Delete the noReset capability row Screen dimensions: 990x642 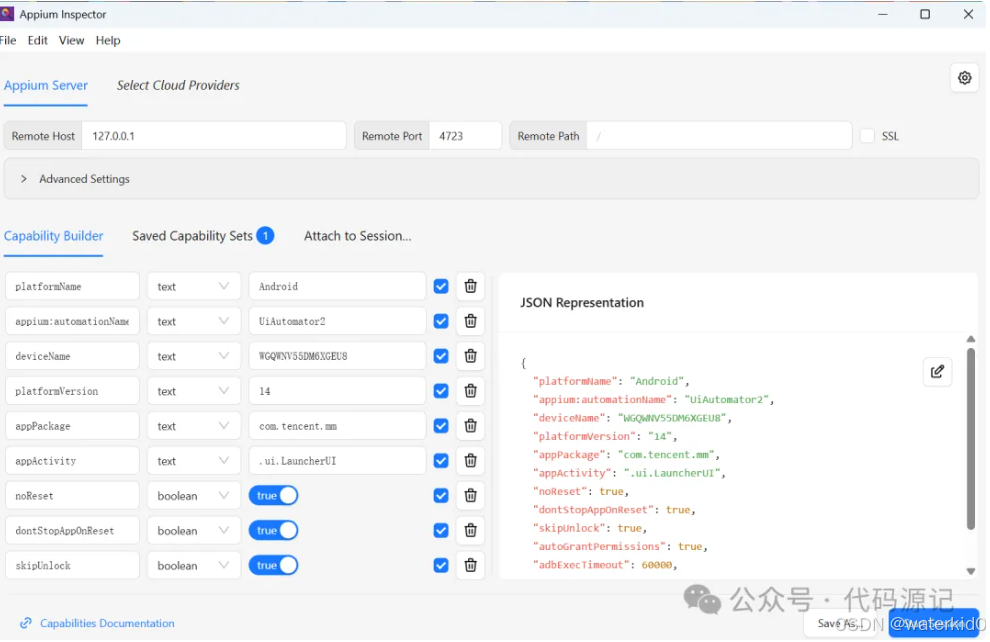pyautogui.click(x=472, y=497)
